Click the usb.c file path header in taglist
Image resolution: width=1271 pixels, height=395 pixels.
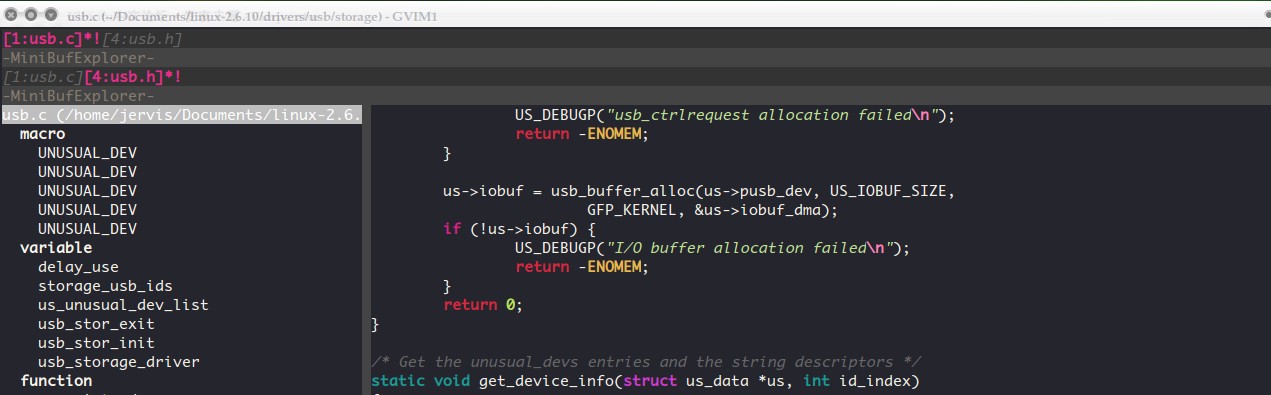[182, 115]
